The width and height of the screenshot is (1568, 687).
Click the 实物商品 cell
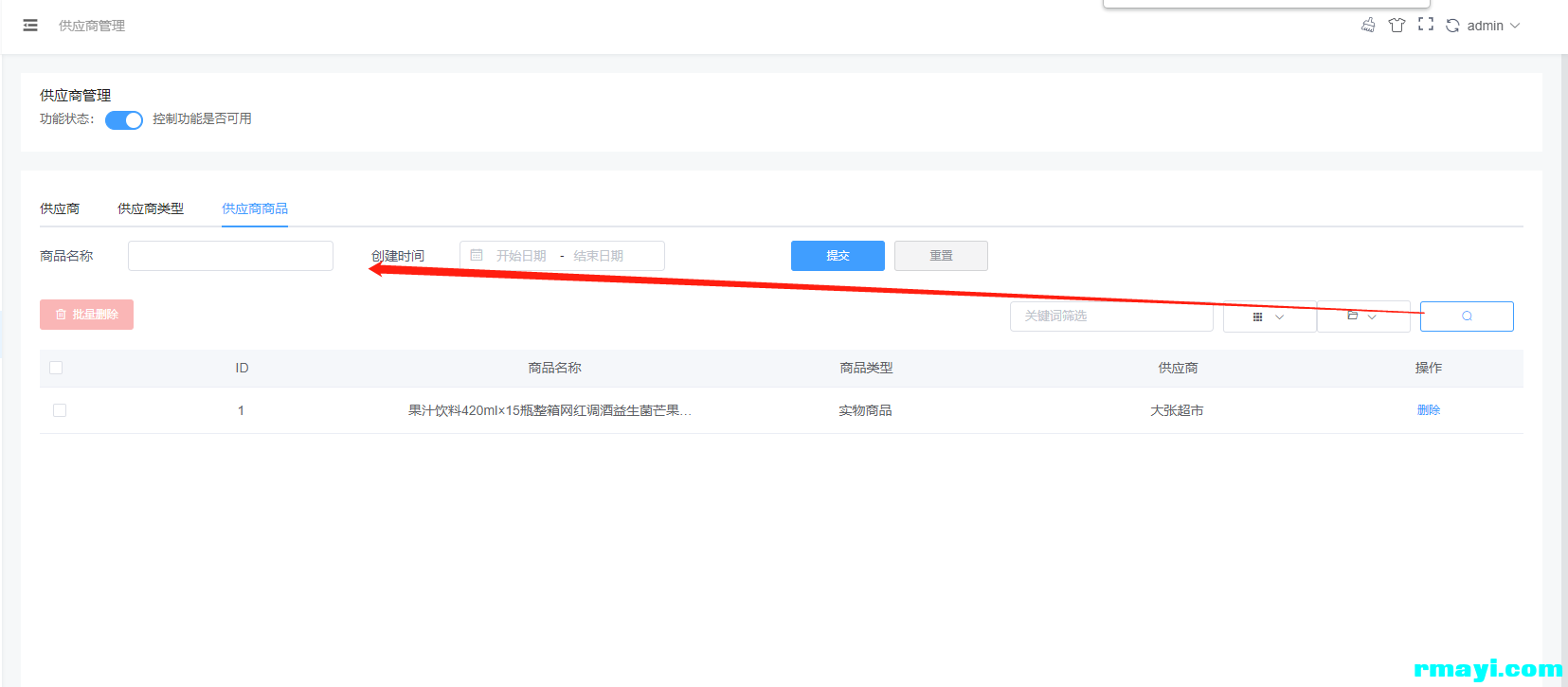(865, 410)
